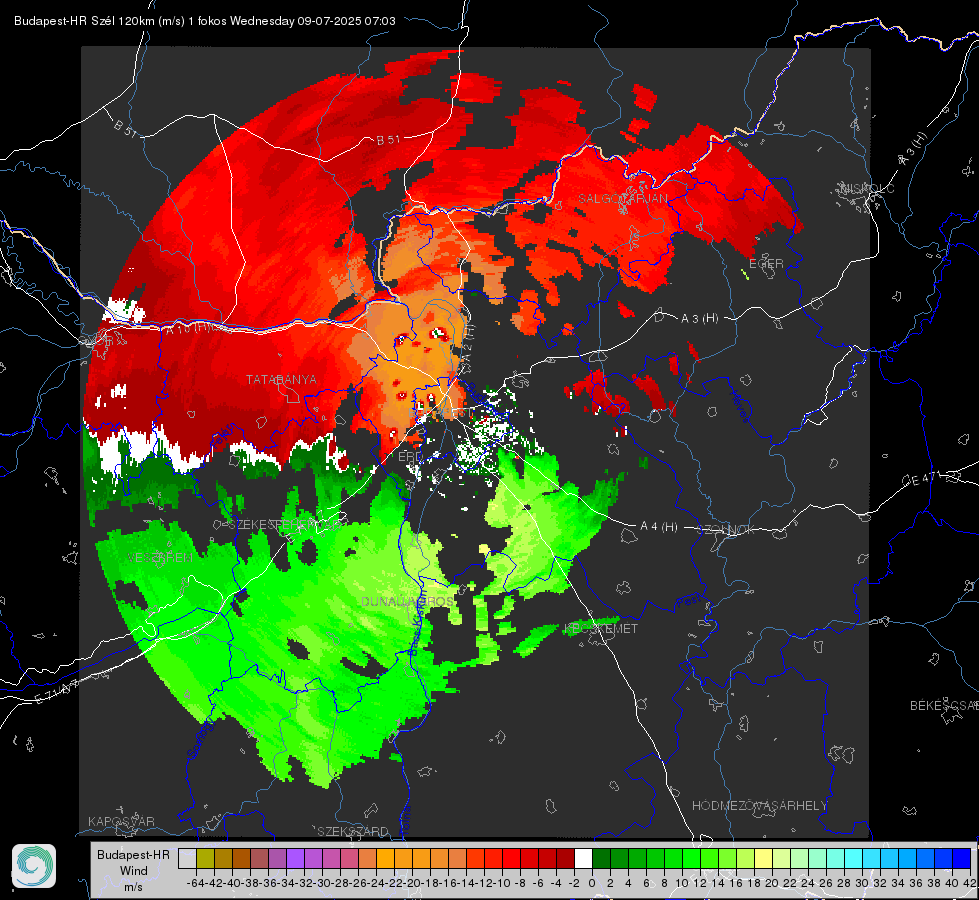Click the 'Budapest-HR' legend label
This screenshot has height=900, width=979.
tap(133, 854)
